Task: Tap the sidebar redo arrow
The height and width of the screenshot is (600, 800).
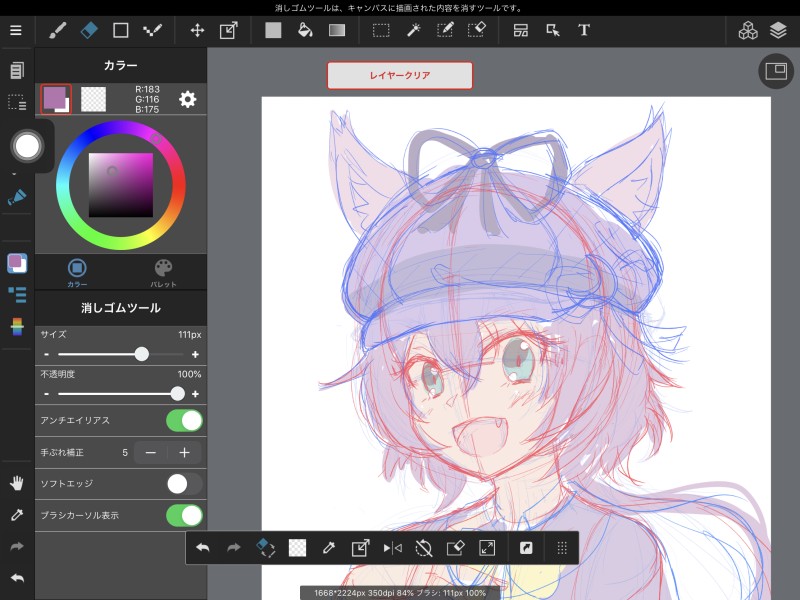Action: [x=17, y=546]
